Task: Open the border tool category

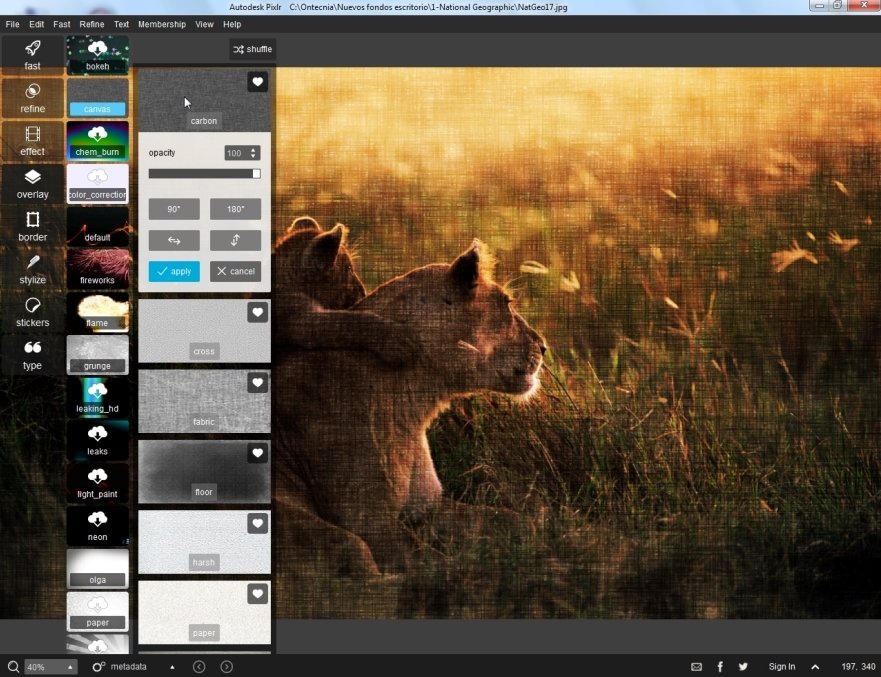Action: click(32, 226)
